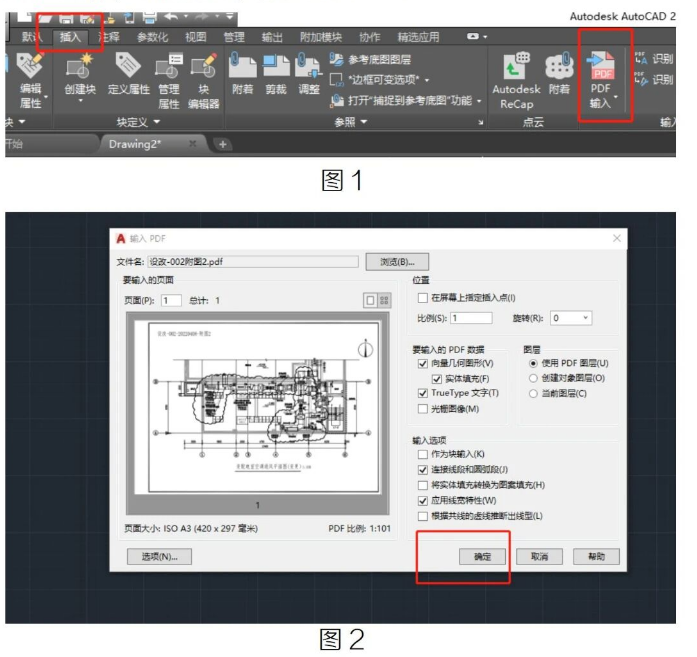Open the PDF Import (PDF输入) dropdown arrow
This screenshot has width=697, height=657.
coord(616,97)
